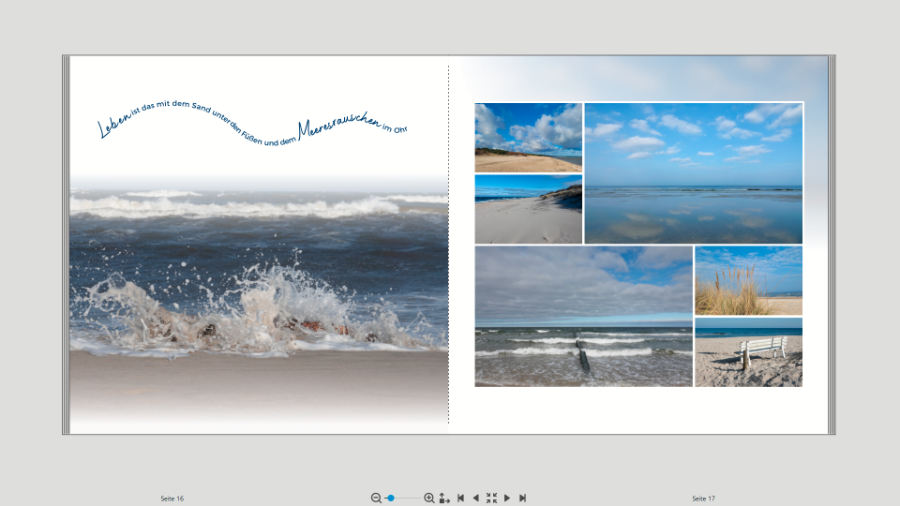The height and width of the screenshot is (506, 900).
Task: Select the cloudy sea with groyne photo
Action: click(x=583, y=316)
